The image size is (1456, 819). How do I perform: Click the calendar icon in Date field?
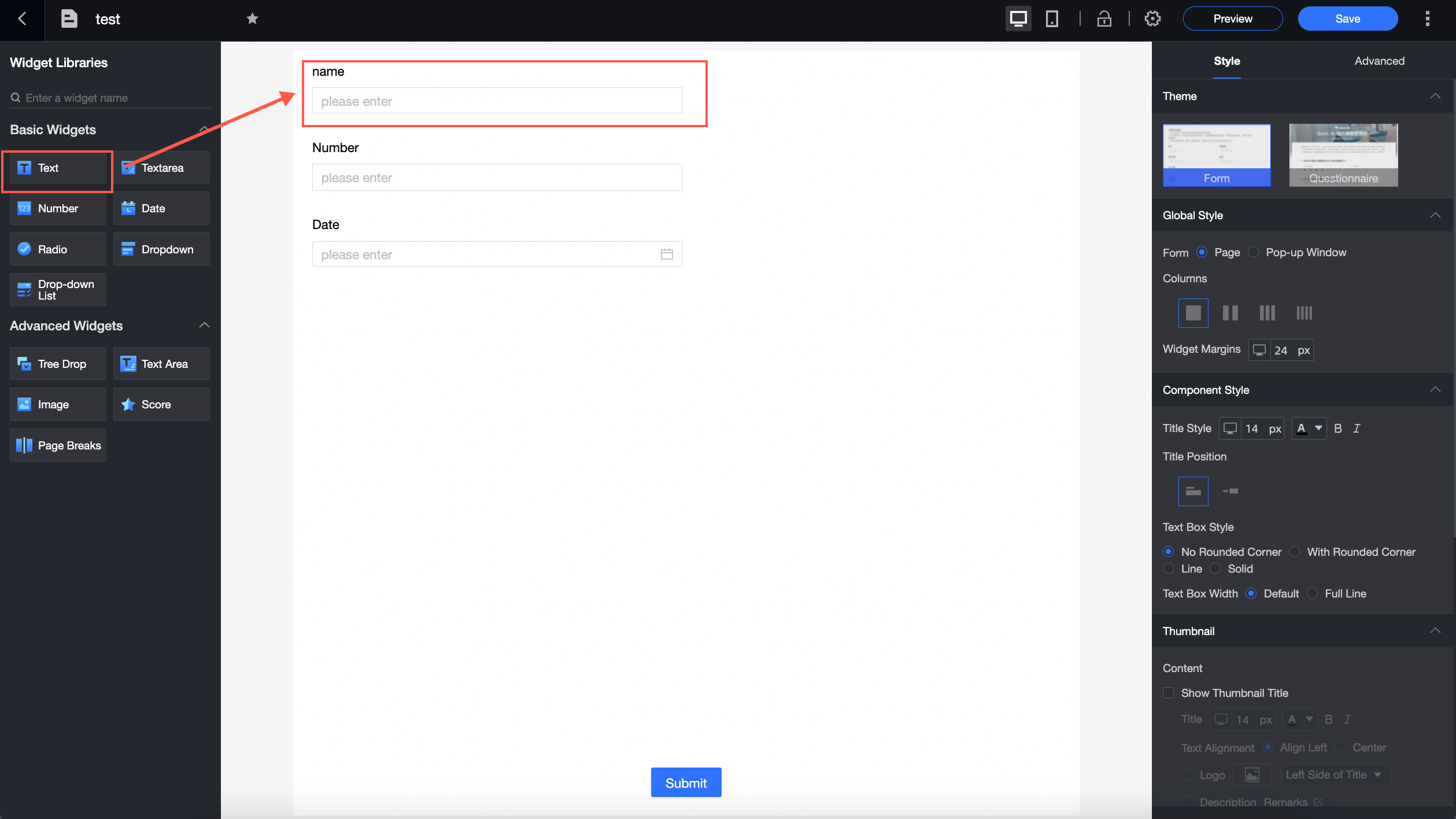click(667, 254)
